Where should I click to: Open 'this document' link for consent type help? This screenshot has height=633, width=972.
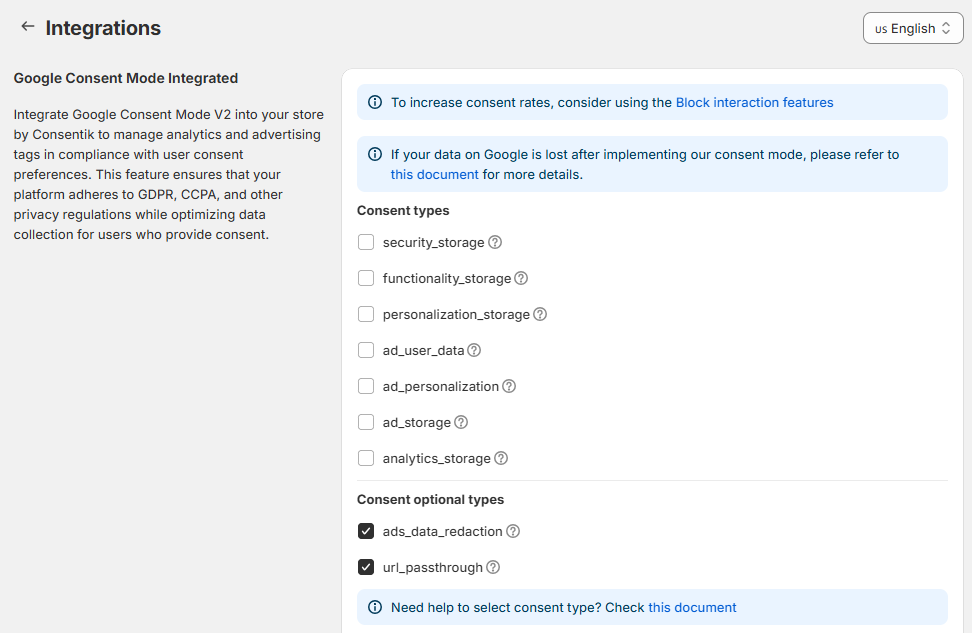pyautogui.click(x=692, y=607)
